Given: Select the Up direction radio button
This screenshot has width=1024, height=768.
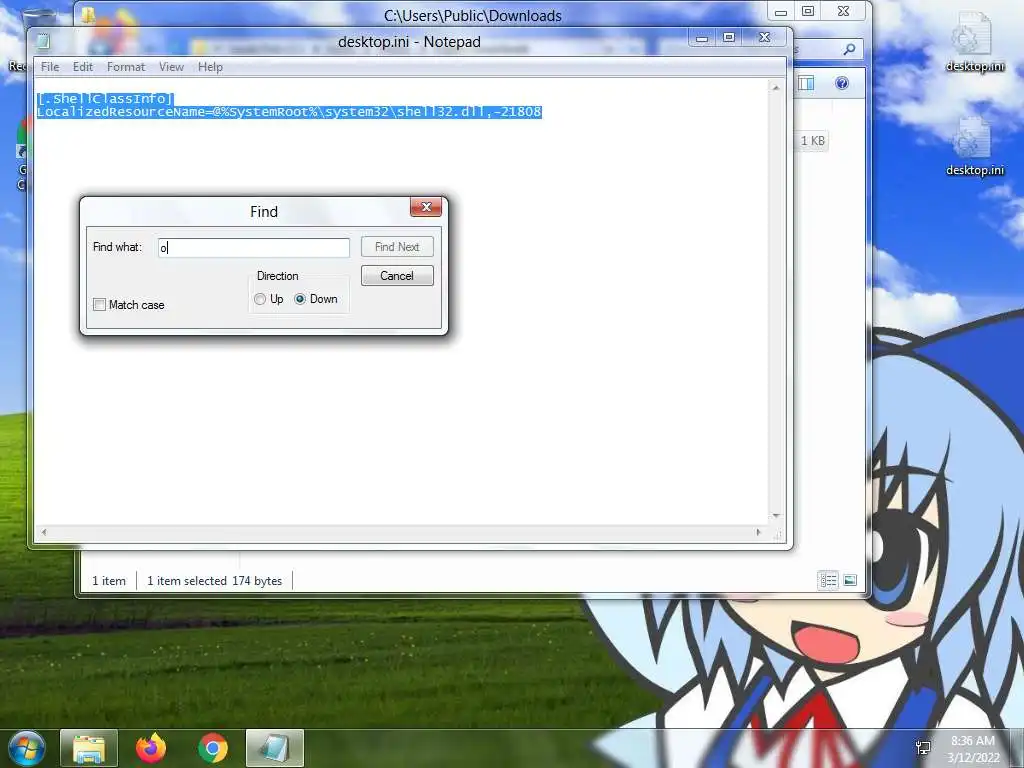Looking at the screenshot, I should pos(260,299).
